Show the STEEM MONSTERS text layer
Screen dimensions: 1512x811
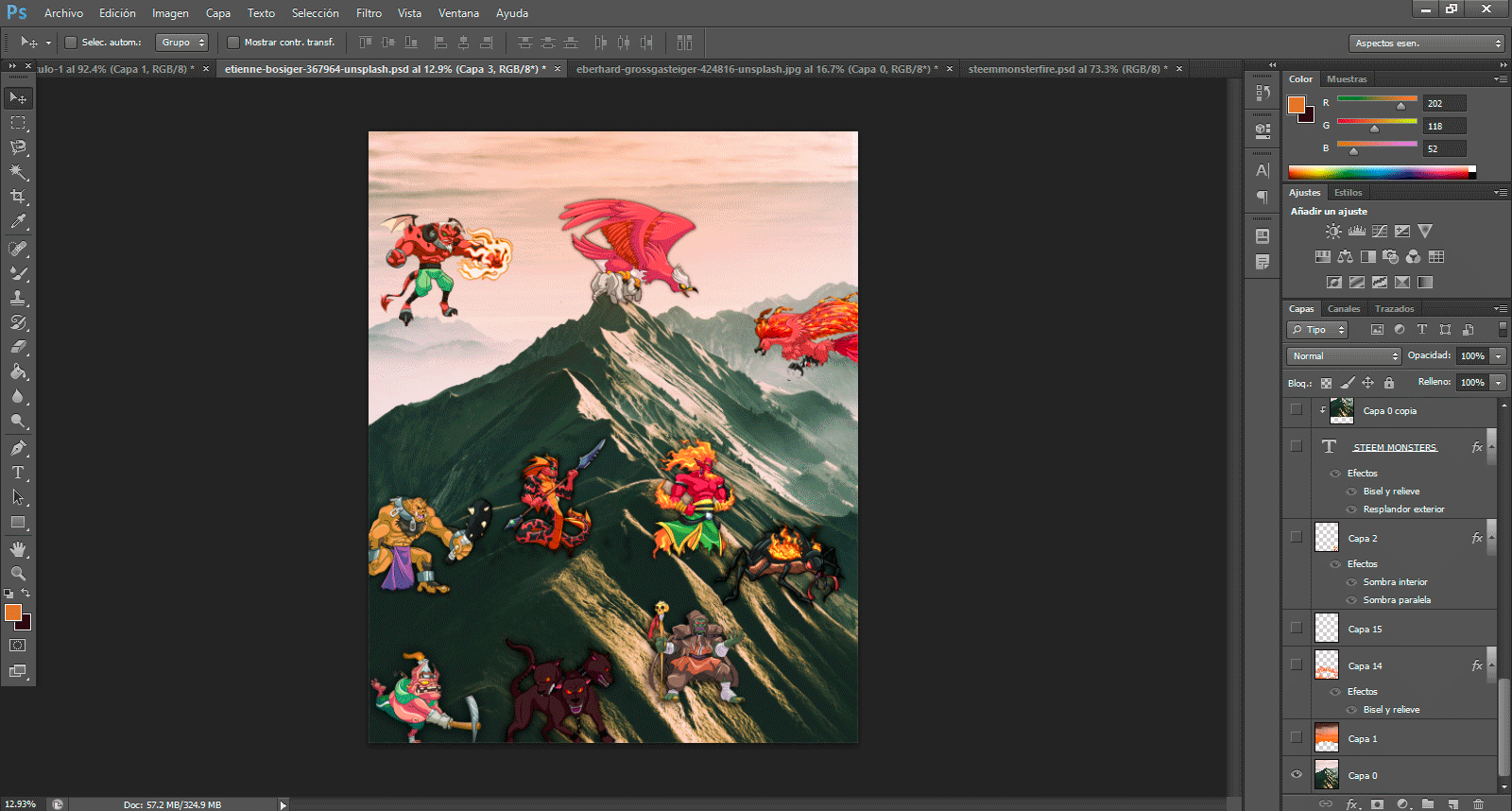coord(1297,446)
